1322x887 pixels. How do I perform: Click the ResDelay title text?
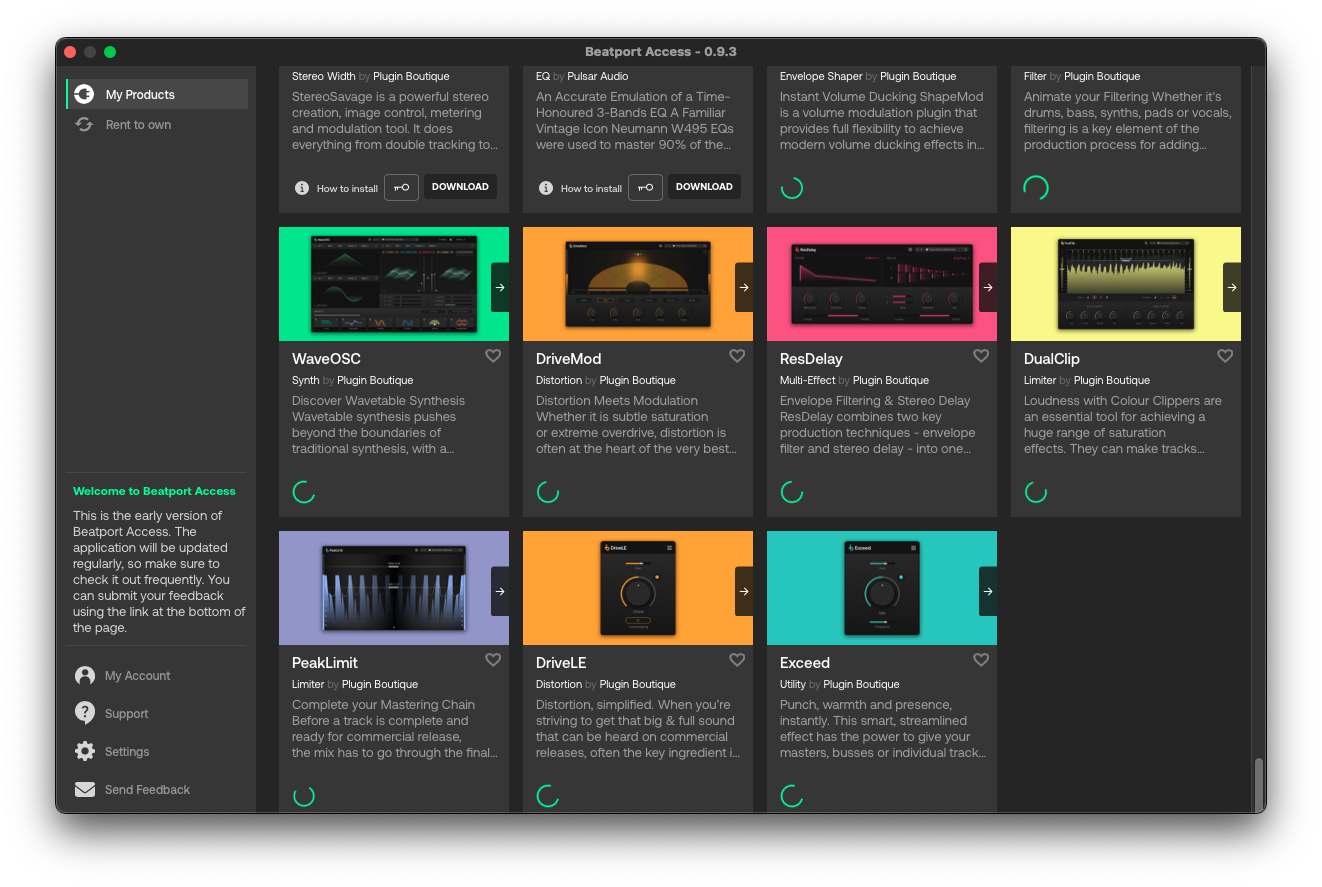click(x=811, y=359)
